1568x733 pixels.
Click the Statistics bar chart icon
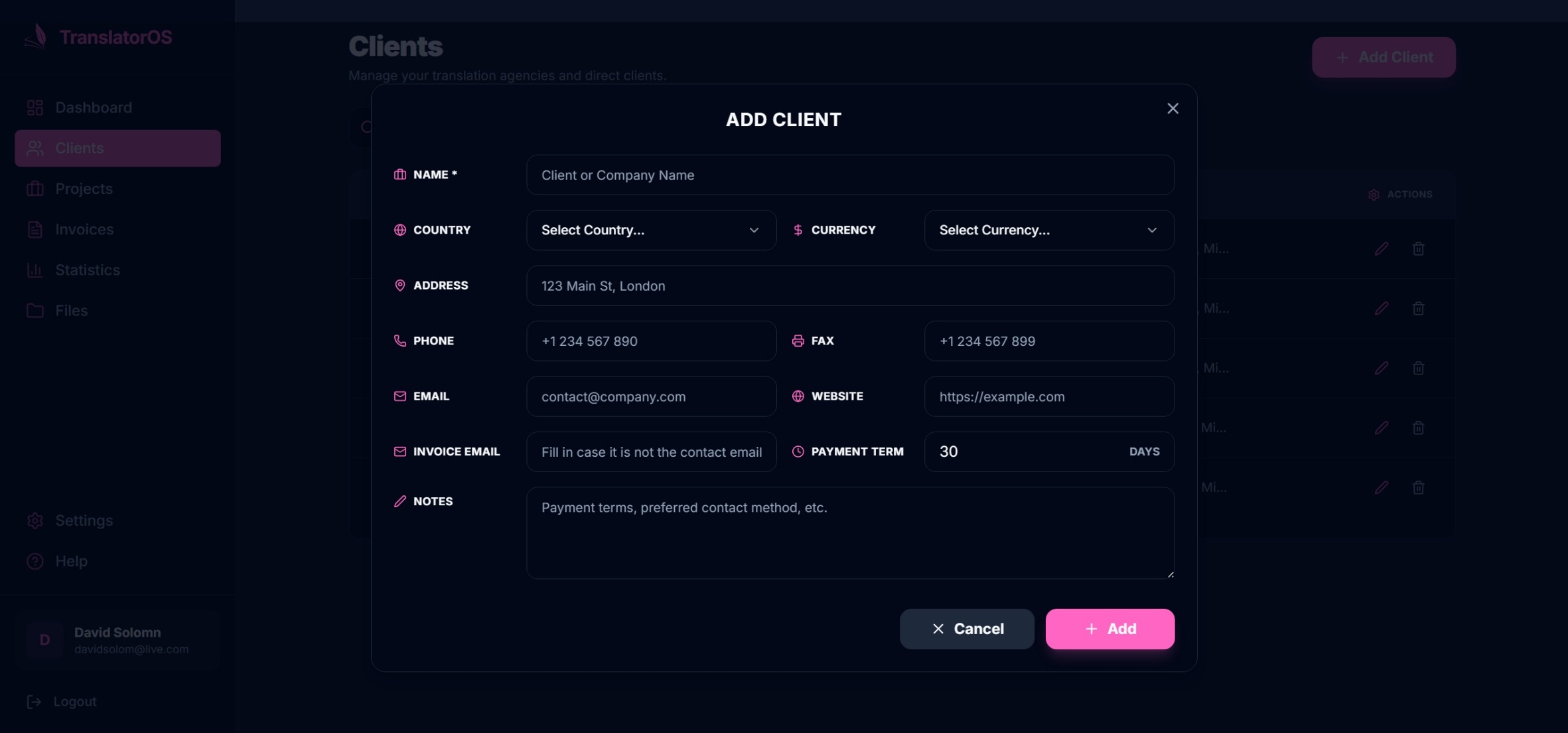pyautogui.click(x=35, y=270)
